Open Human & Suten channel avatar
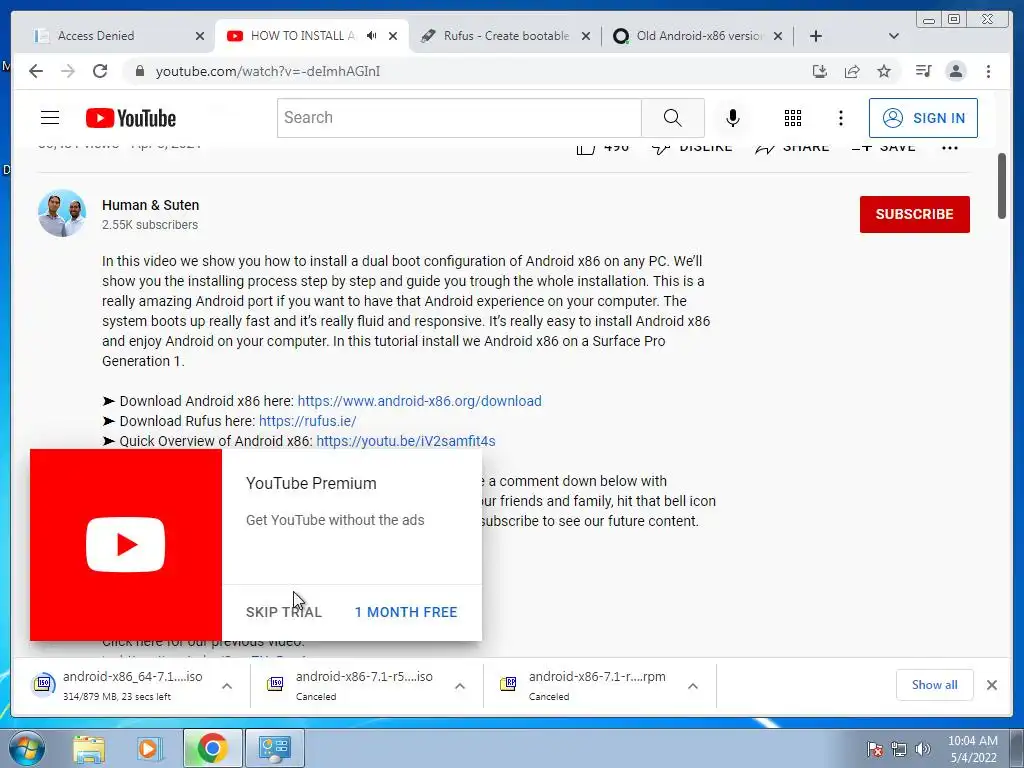 pyautogui.click(x=62, y=214)
